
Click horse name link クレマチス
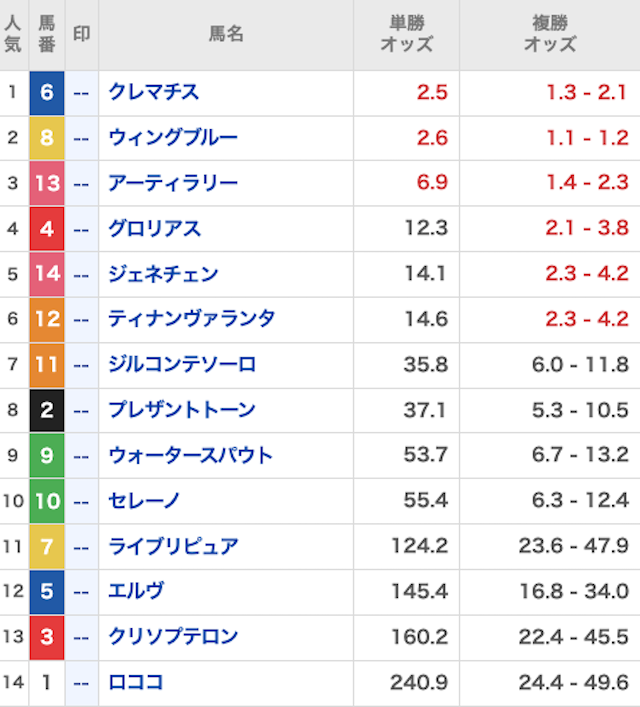tap(154, 92)
